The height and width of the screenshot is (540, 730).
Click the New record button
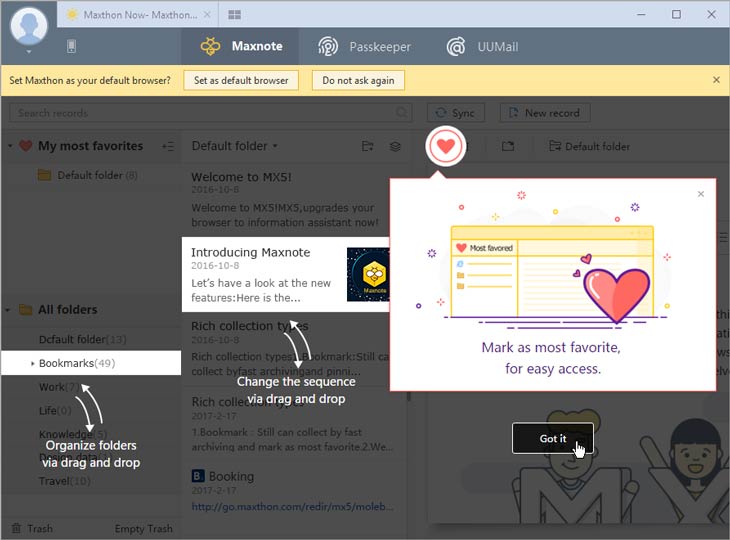[545, 113]
